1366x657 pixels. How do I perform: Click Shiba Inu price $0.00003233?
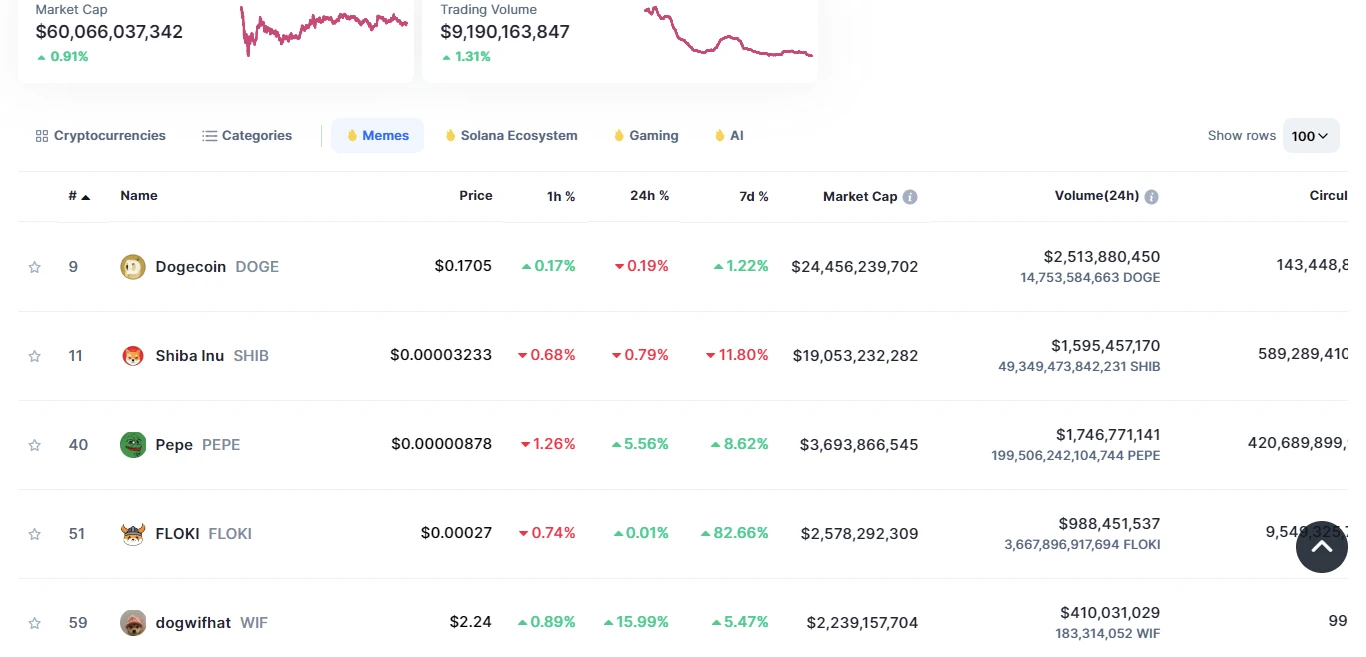[441, 355]
